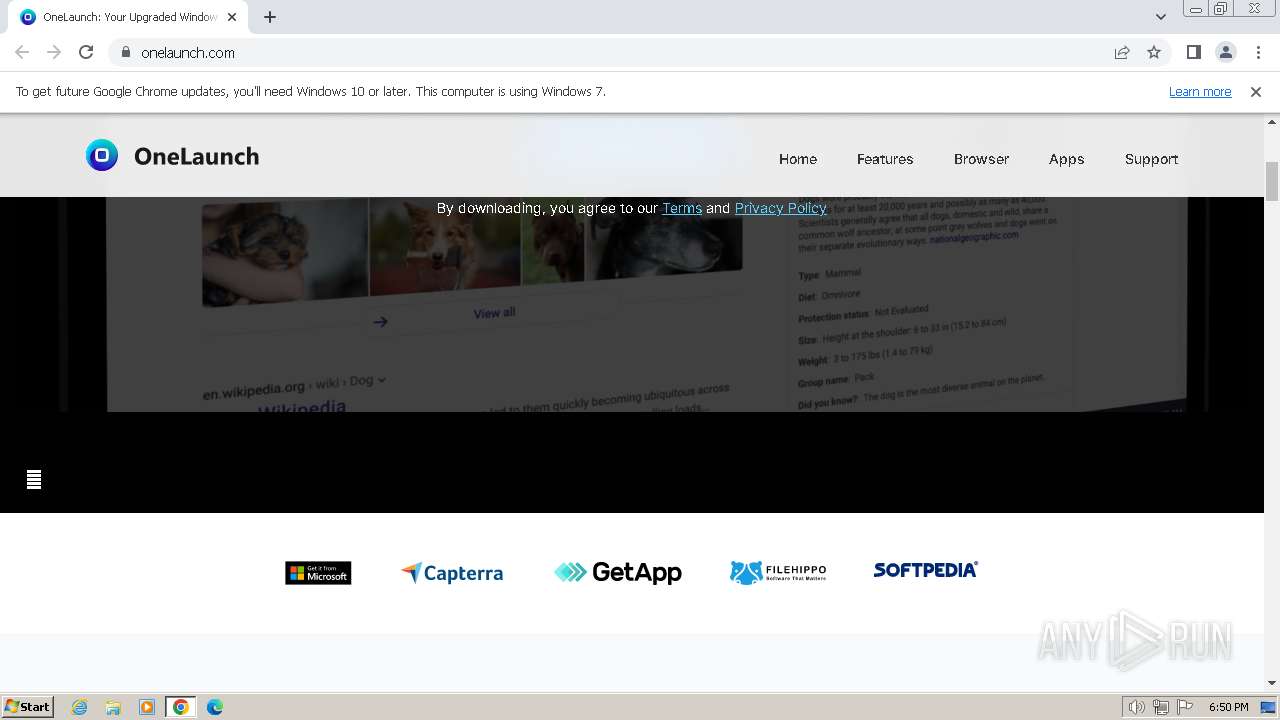
Task: Open the Chrome three-dot menu
Action: [x=1258, y=52]
